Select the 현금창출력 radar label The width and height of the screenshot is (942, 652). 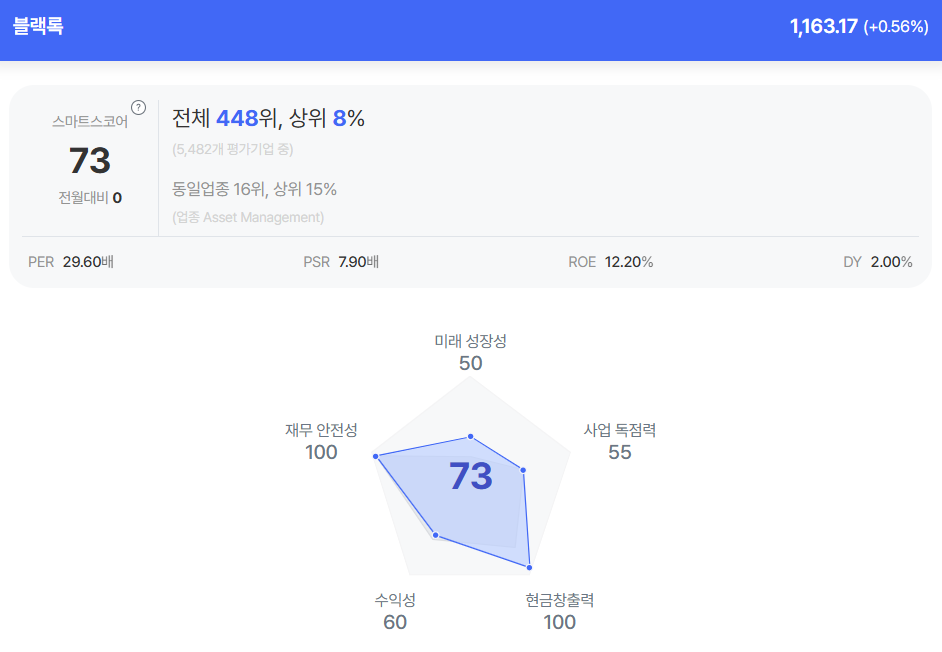point(560,600)
